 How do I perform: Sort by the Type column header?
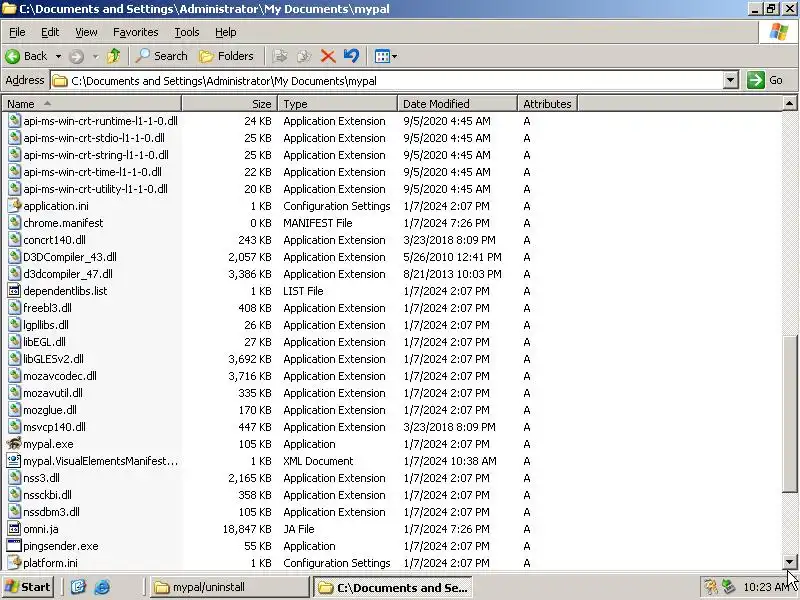click(337, 104)
